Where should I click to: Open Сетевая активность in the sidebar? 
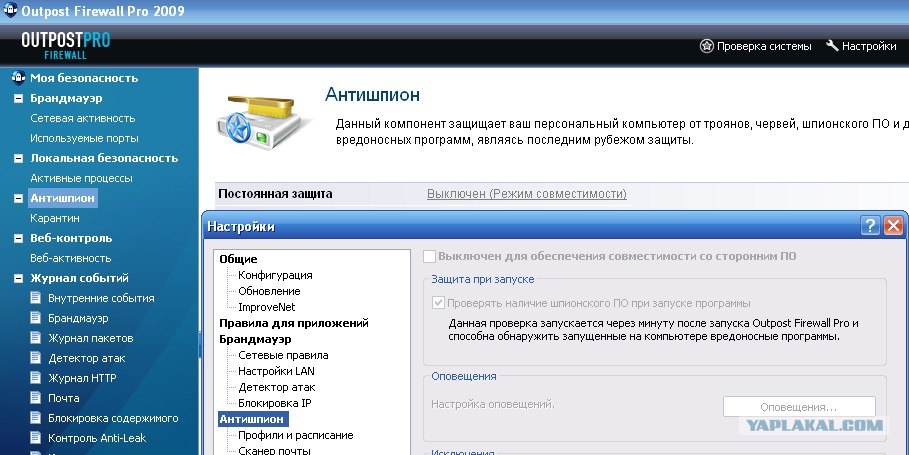[x=82, y=118]
